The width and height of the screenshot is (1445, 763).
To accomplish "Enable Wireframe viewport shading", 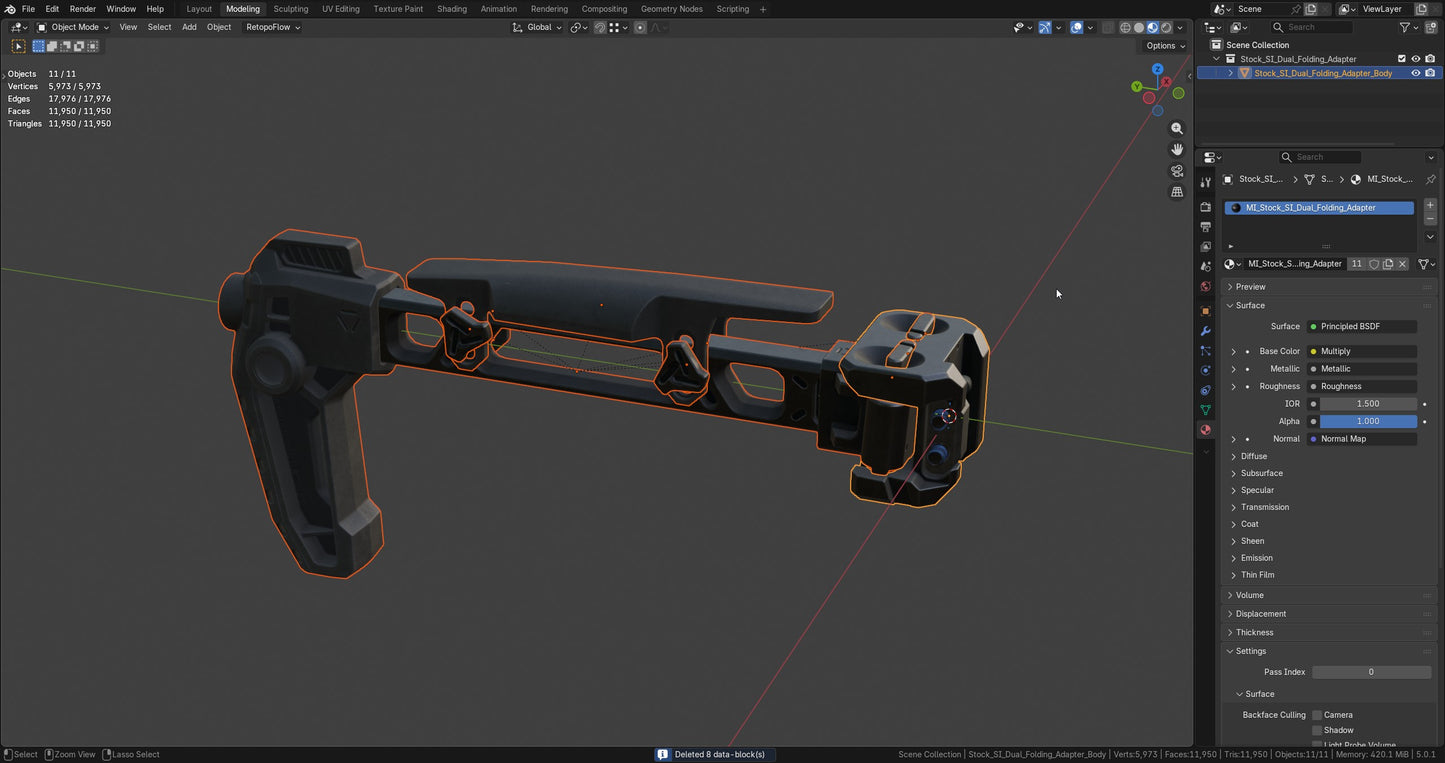I will (x=1125, y=27).
